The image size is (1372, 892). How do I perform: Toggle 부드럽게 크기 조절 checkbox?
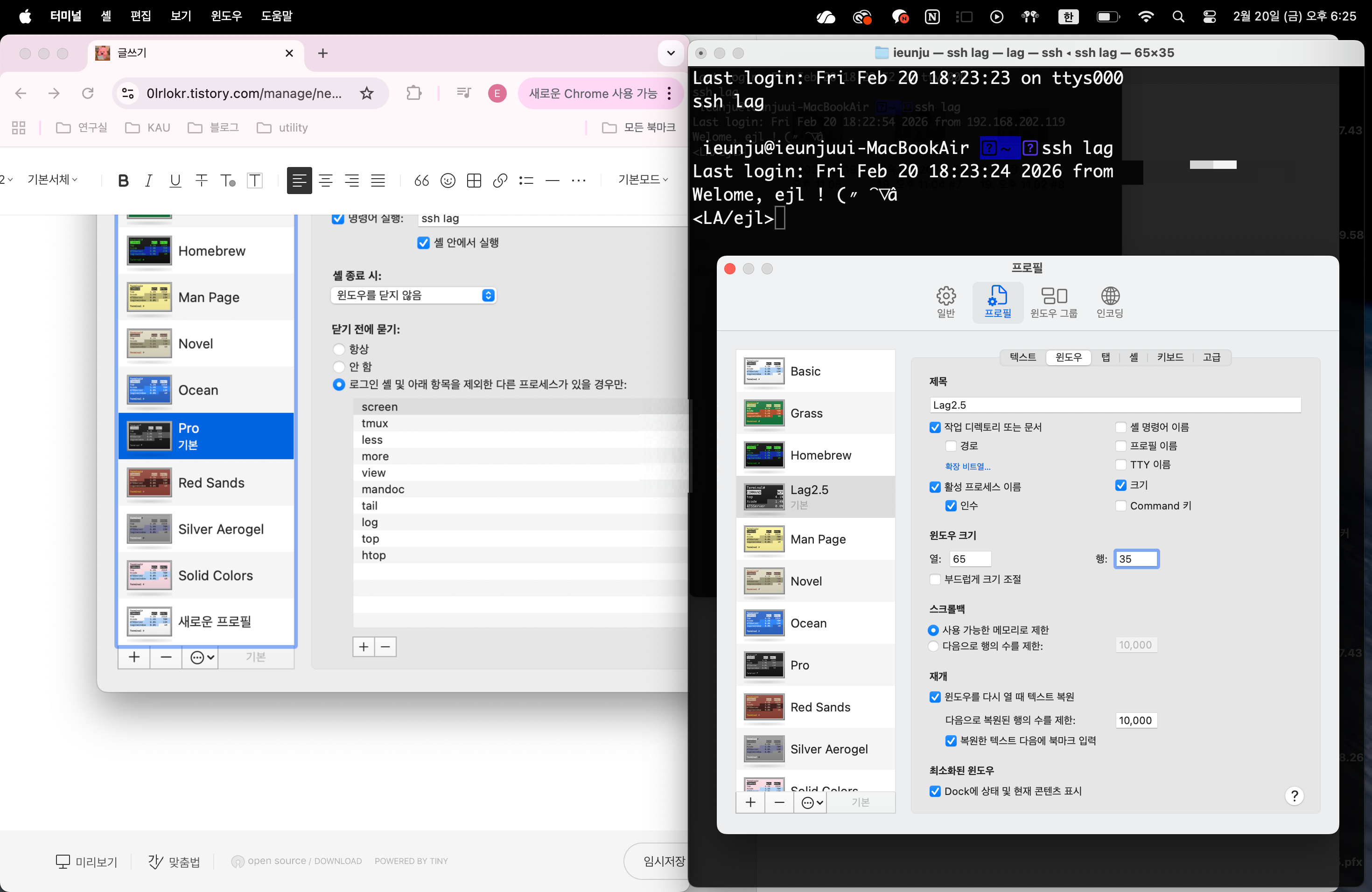pyautogui.click(x=935, y=579)
